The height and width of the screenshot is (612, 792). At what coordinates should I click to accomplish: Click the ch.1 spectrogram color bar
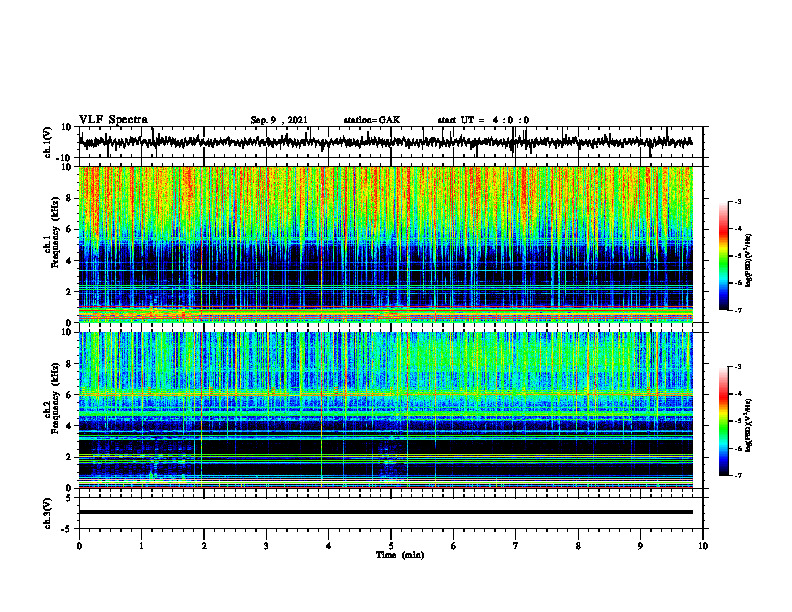click(723, 256)
